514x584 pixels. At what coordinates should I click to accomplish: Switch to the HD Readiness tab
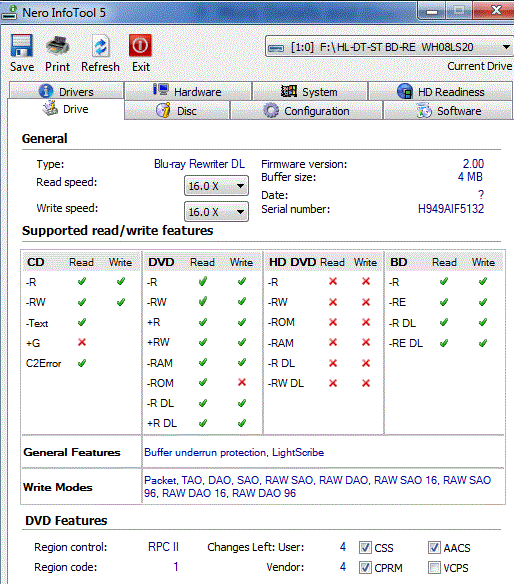[x=441, y=91]
